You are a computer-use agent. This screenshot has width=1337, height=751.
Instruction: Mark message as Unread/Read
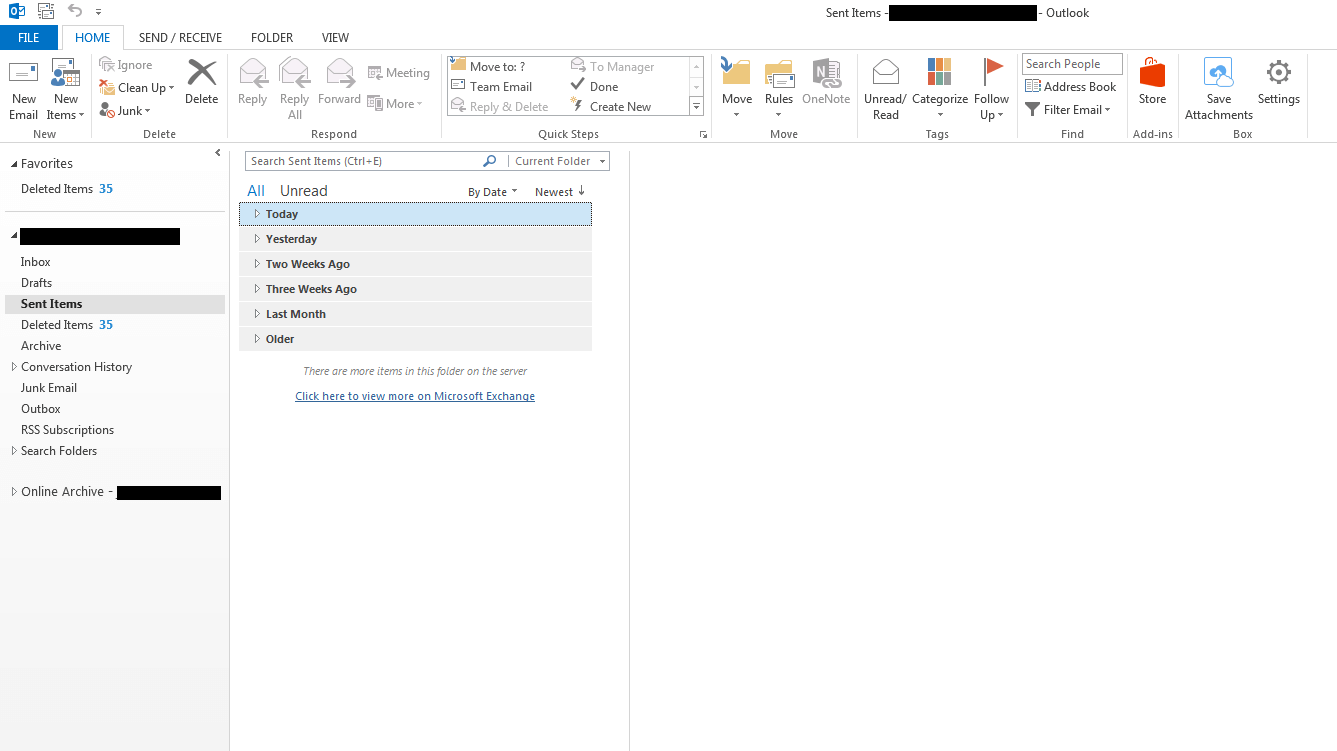pyautogui.click(x=884, y=85)
